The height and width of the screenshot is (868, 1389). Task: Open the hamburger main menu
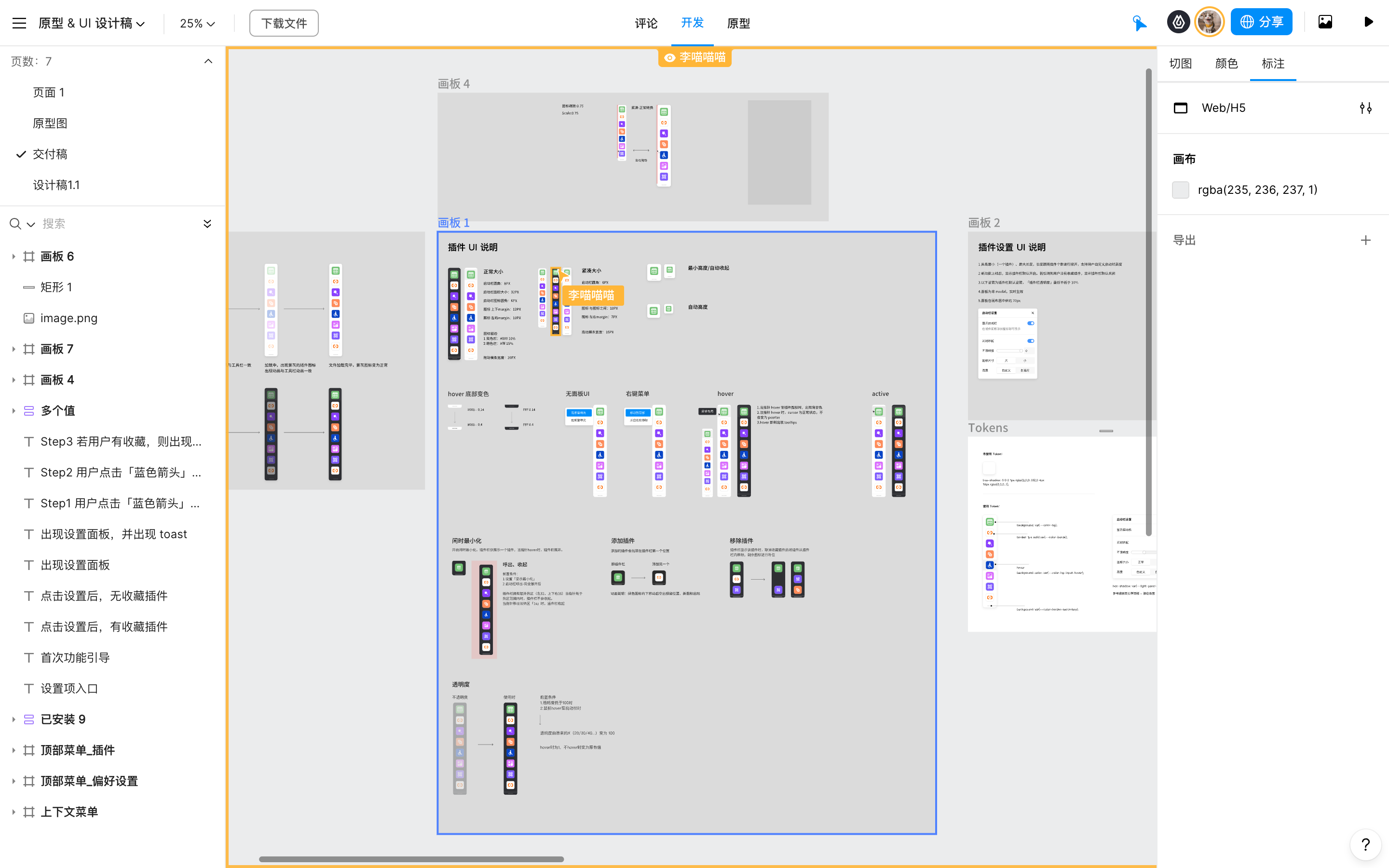point(19,23)
